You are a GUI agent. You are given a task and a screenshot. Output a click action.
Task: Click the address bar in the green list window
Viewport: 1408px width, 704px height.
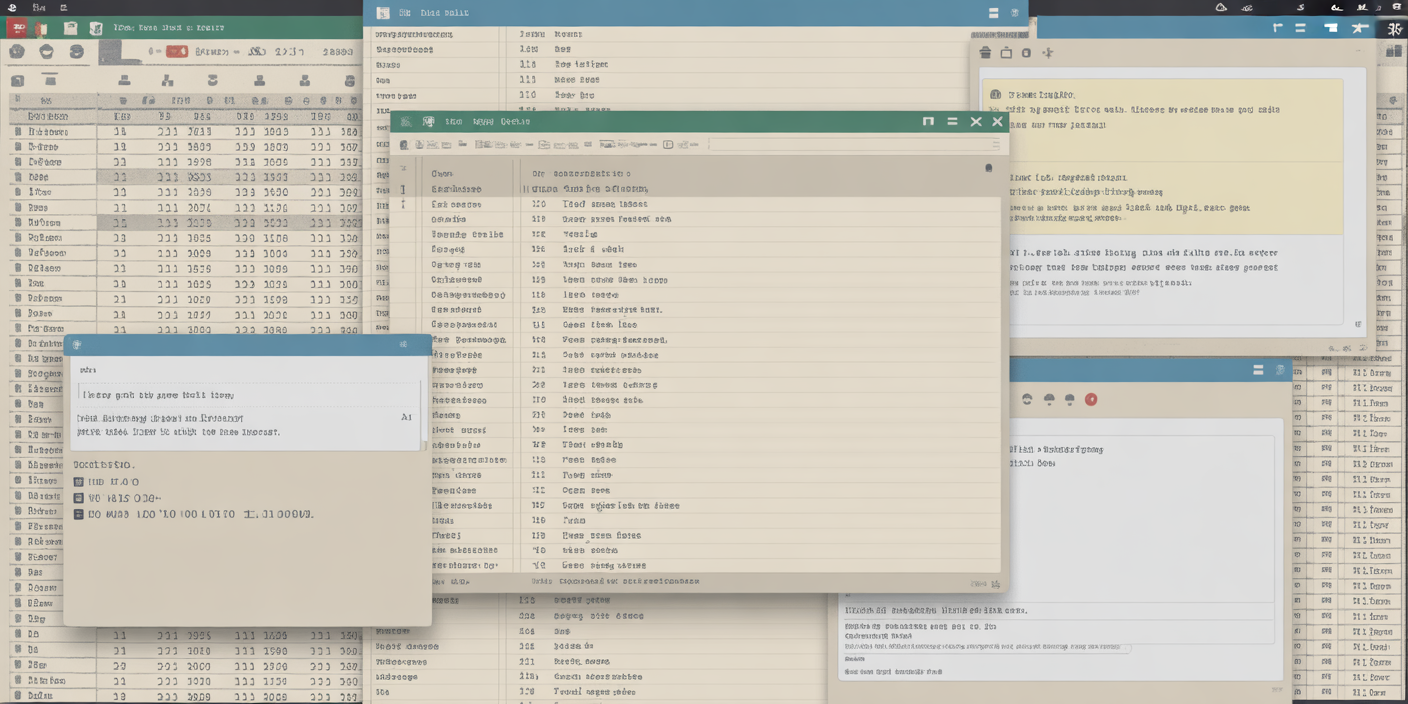(x=850, y=145)
